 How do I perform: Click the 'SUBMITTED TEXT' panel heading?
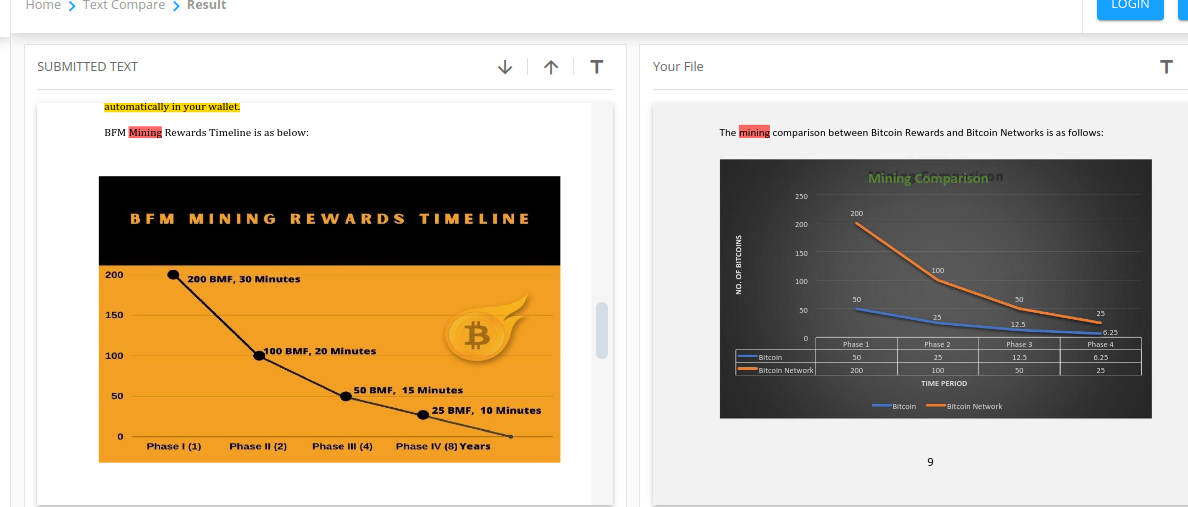coord(88,67)
